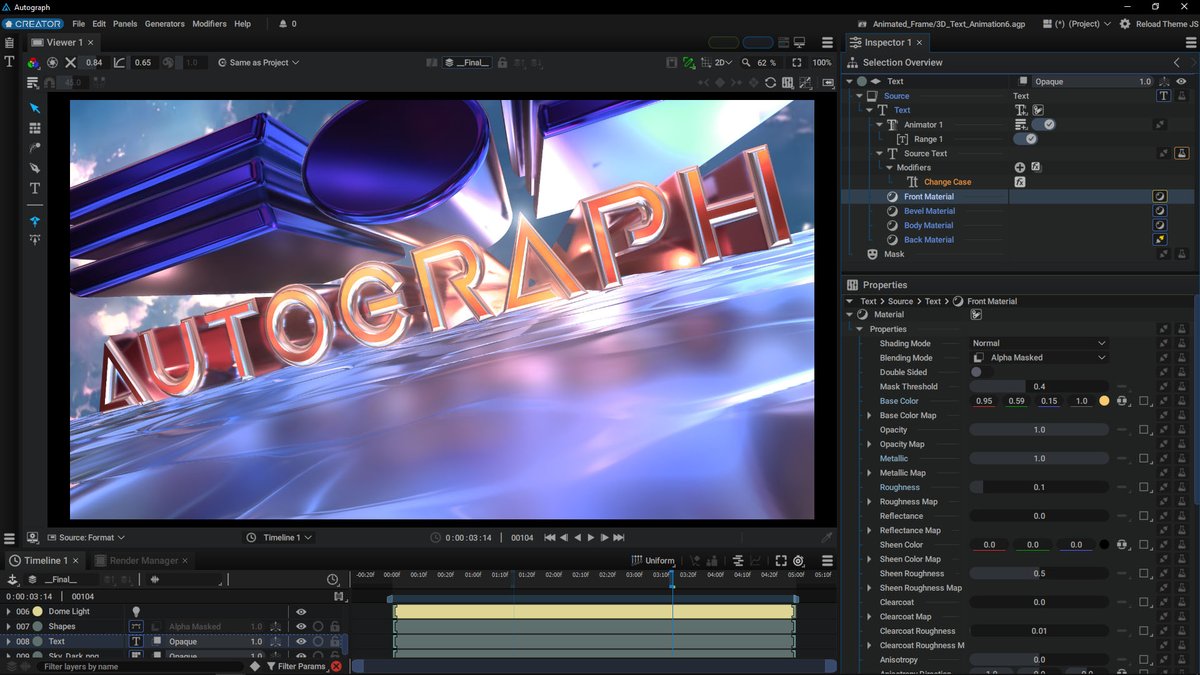Toggle the Animator 1 enable switch
This screenshot has height=675, width=1200.
1044,125
